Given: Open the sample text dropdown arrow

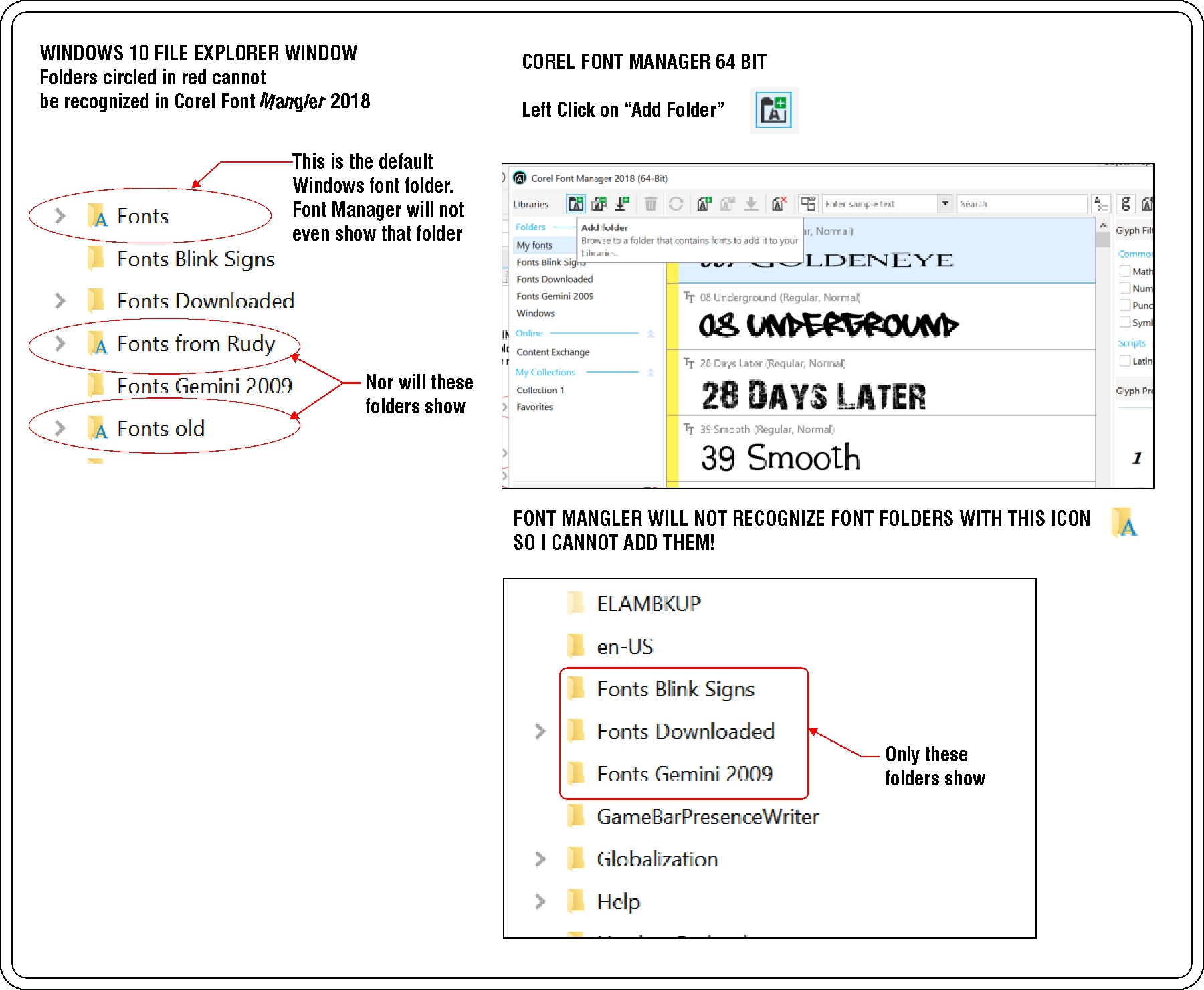Looking at the screenshot, I should [945, 203].
